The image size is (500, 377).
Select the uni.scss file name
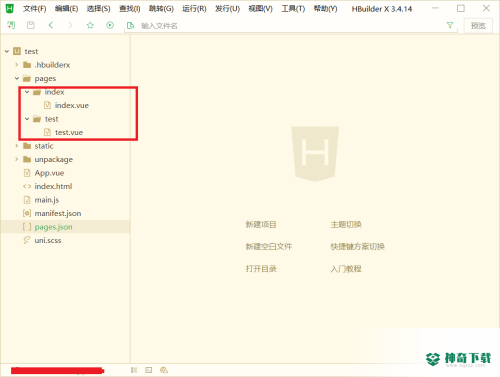point(48,240)
